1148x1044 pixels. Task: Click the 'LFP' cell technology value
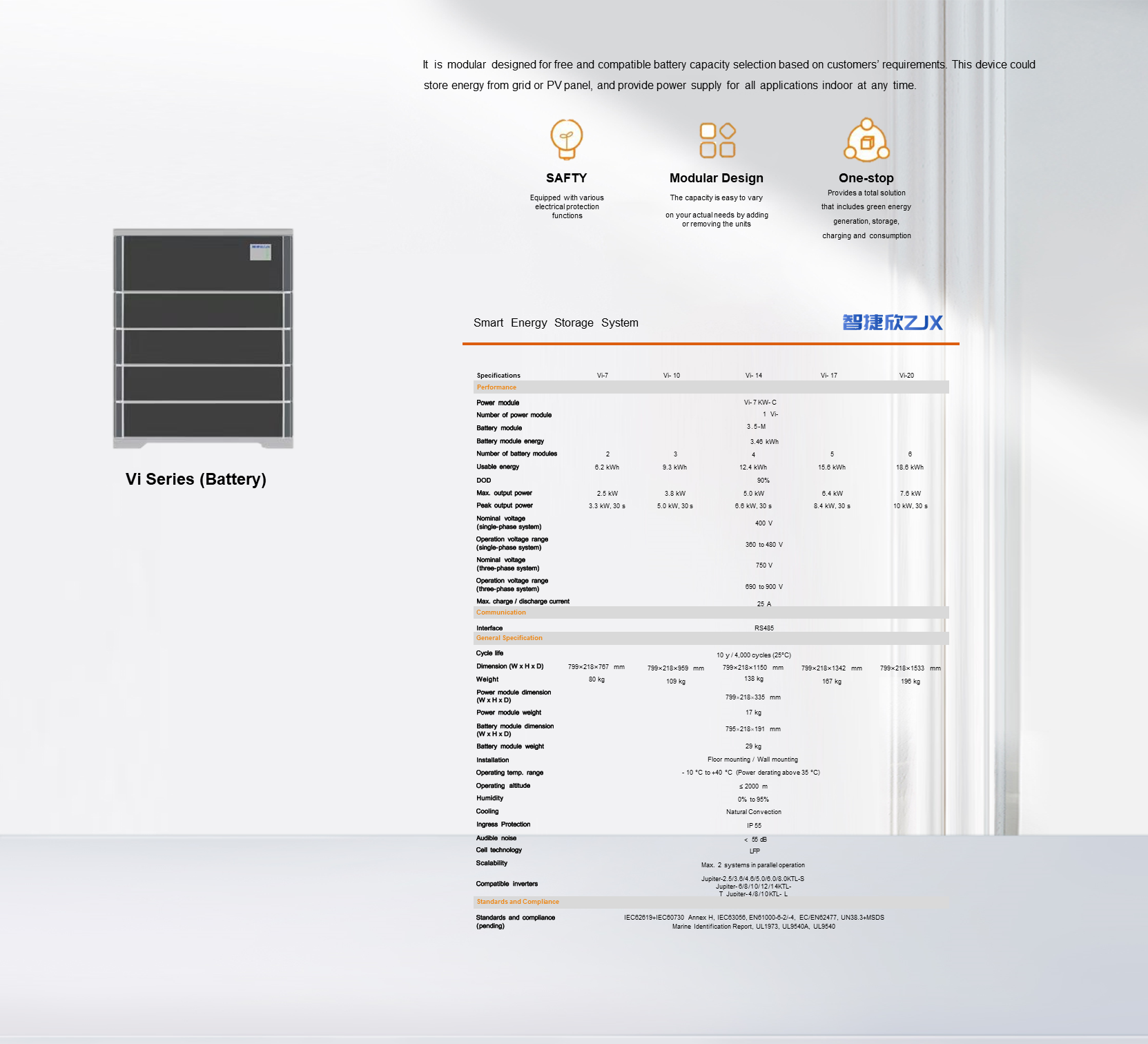[x=755, y=851]
